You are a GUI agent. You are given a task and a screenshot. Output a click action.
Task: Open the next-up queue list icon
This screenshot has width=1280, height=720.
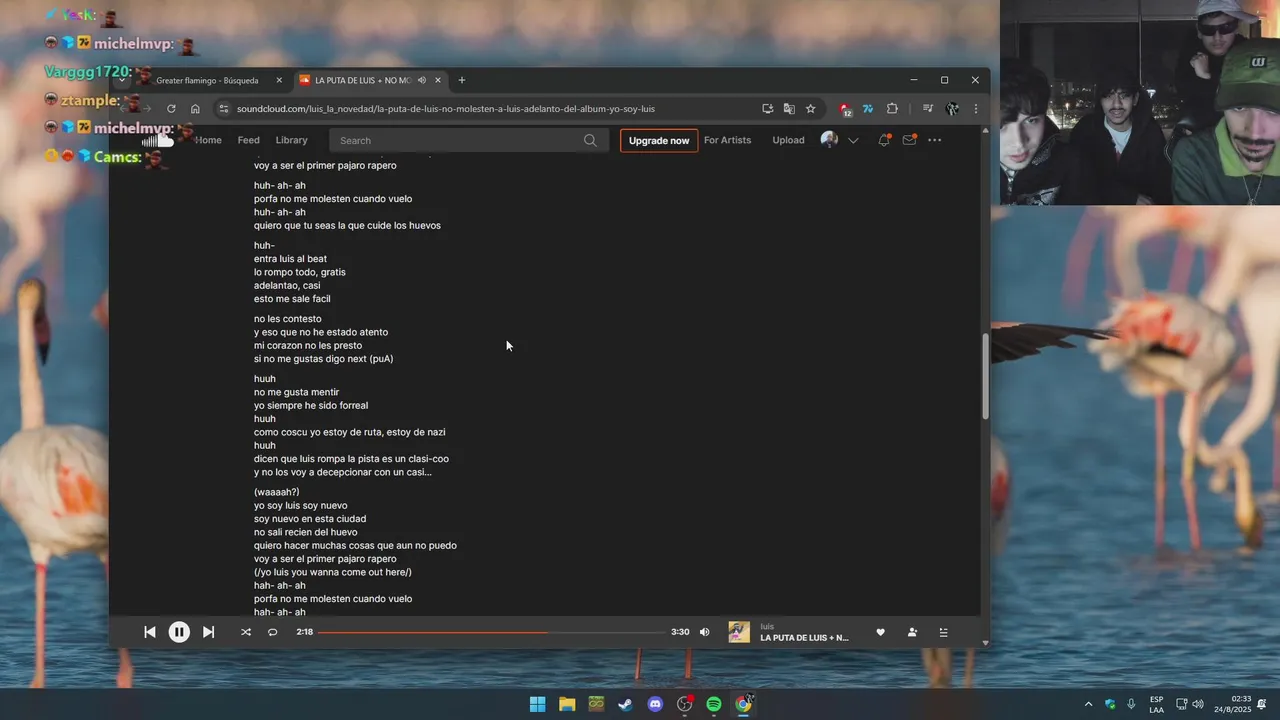click(x=943, y=632)
